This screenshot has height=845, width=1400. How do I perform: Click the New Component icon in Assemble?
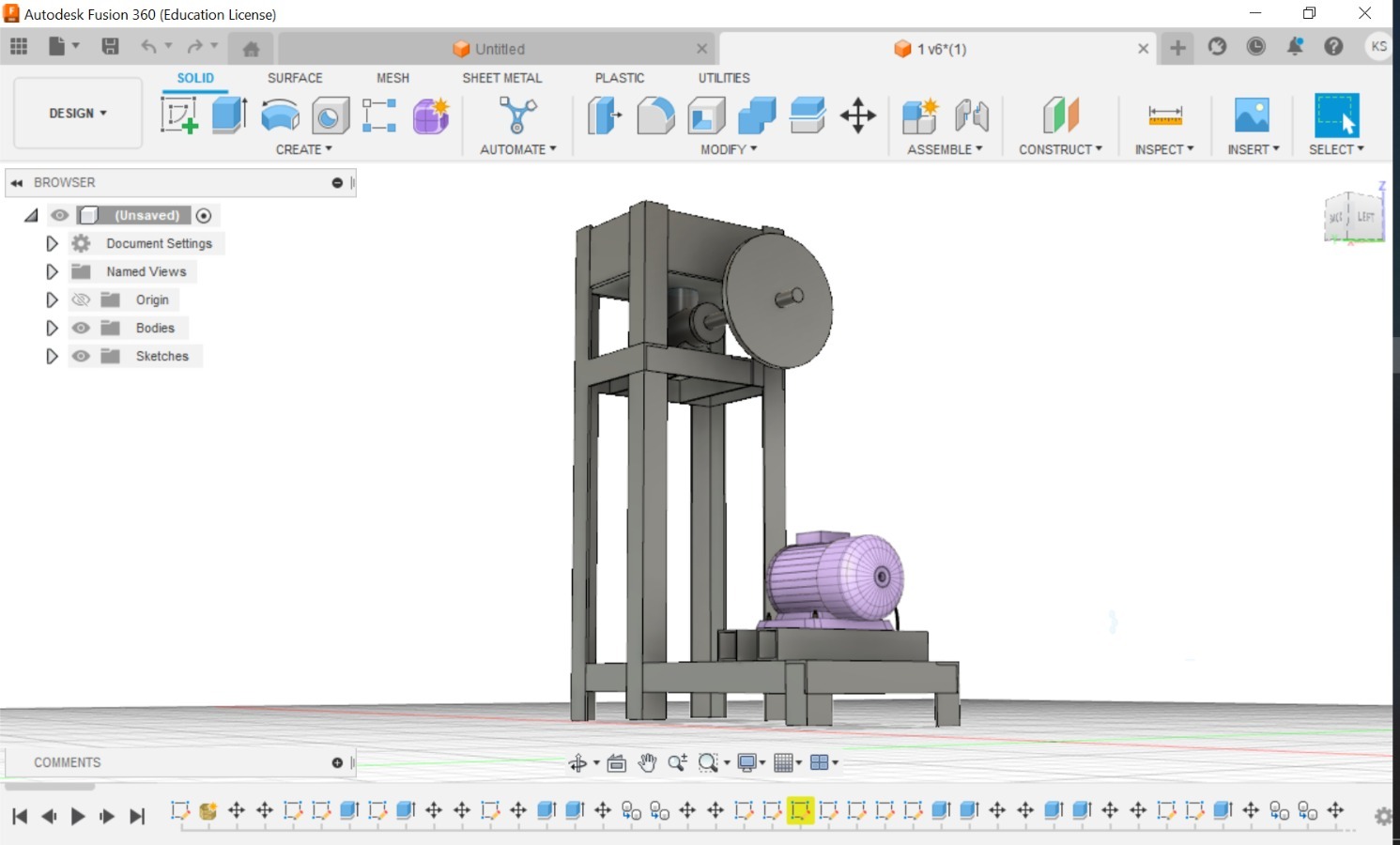point(920,116)
